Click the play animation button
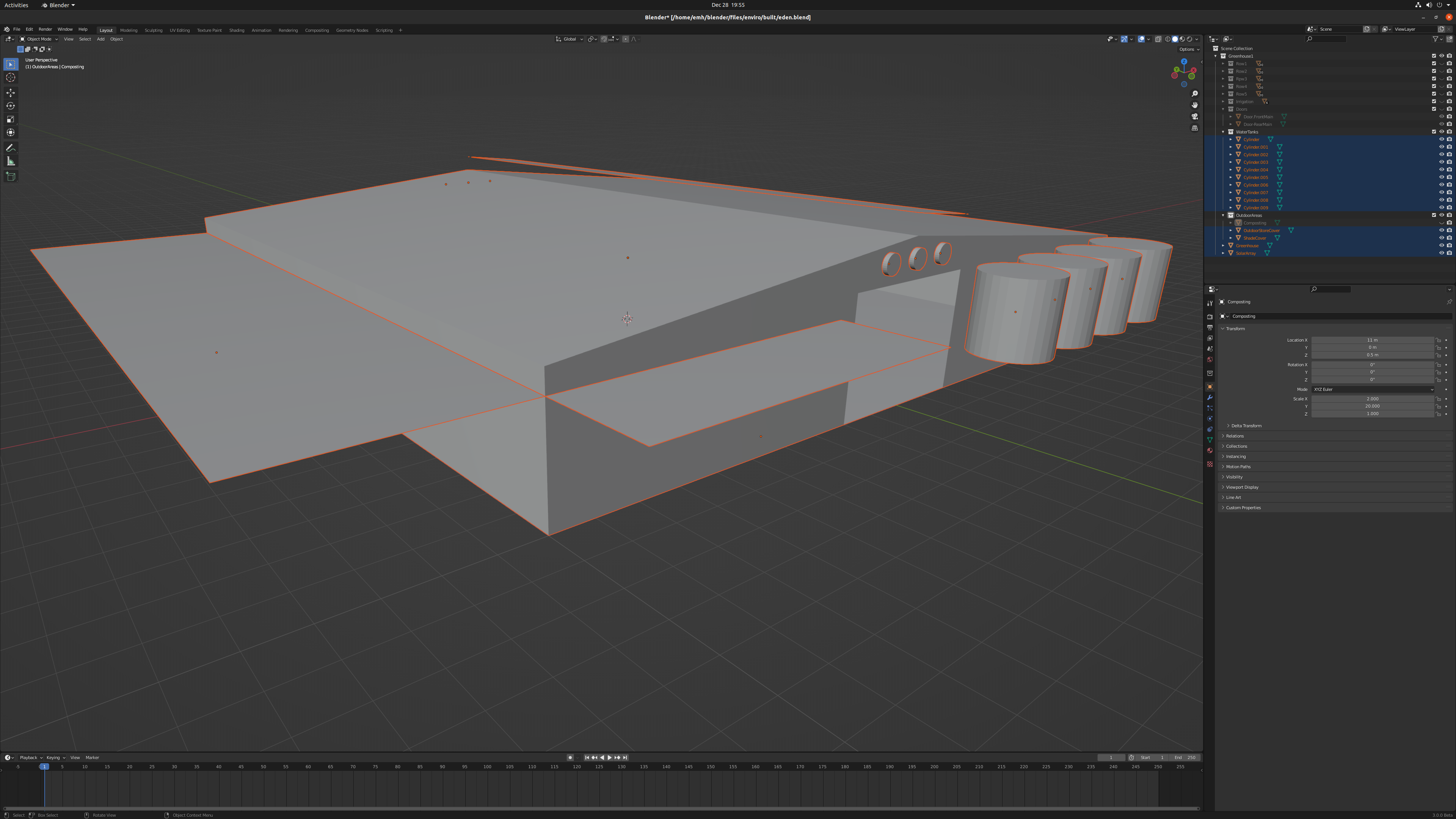 pos(609,758)
